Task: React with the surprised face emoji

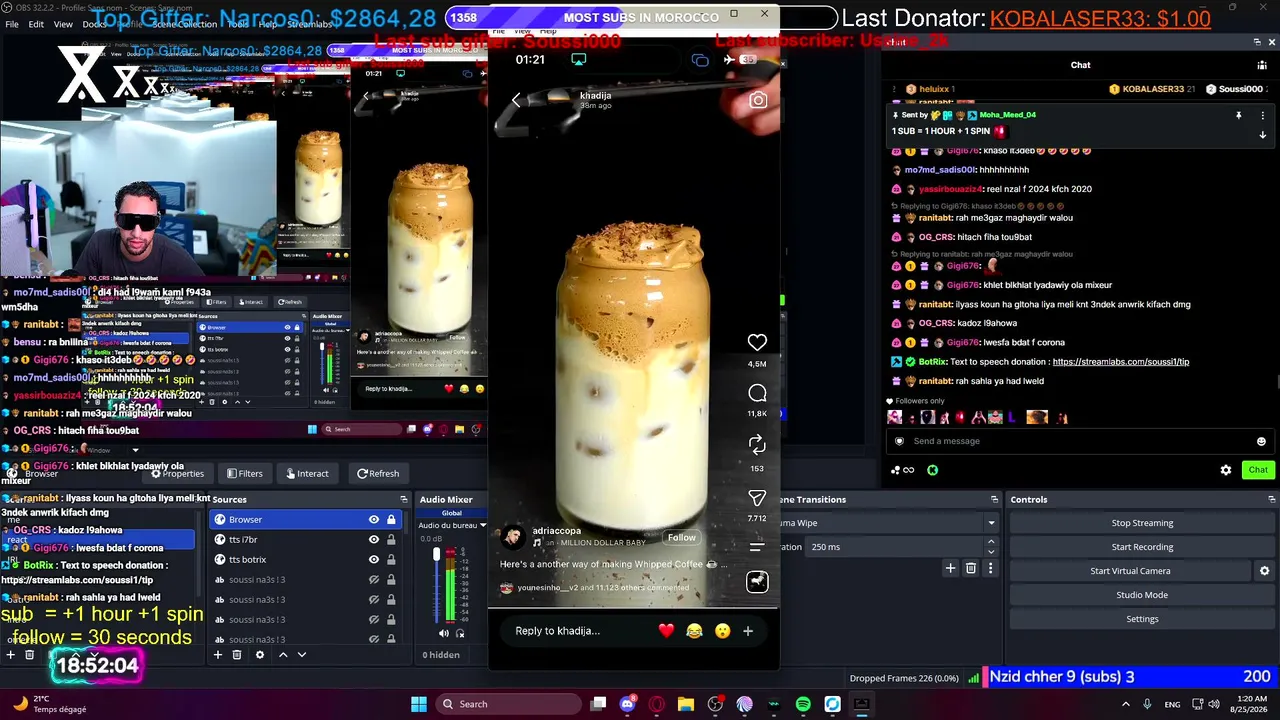Action: (722, 631)
